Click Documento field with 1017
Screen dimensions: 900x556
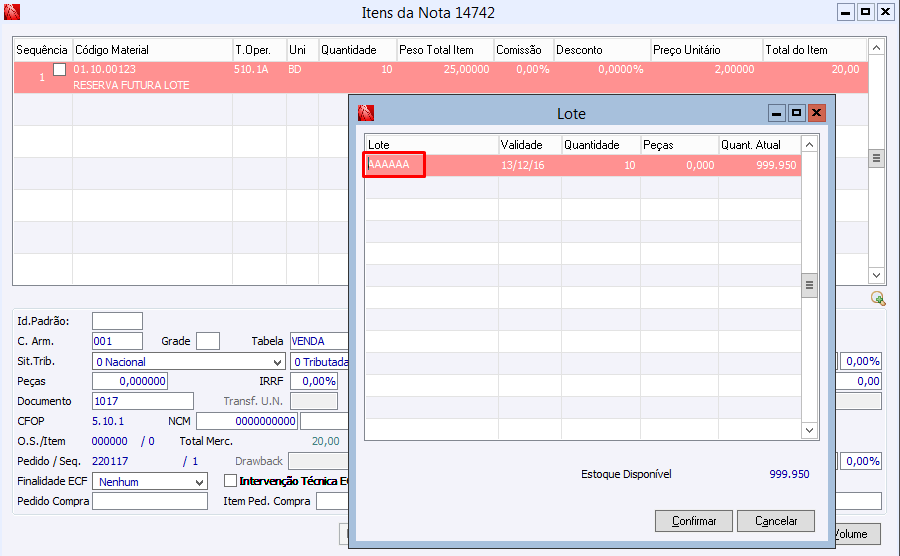(x=143, y=401)
